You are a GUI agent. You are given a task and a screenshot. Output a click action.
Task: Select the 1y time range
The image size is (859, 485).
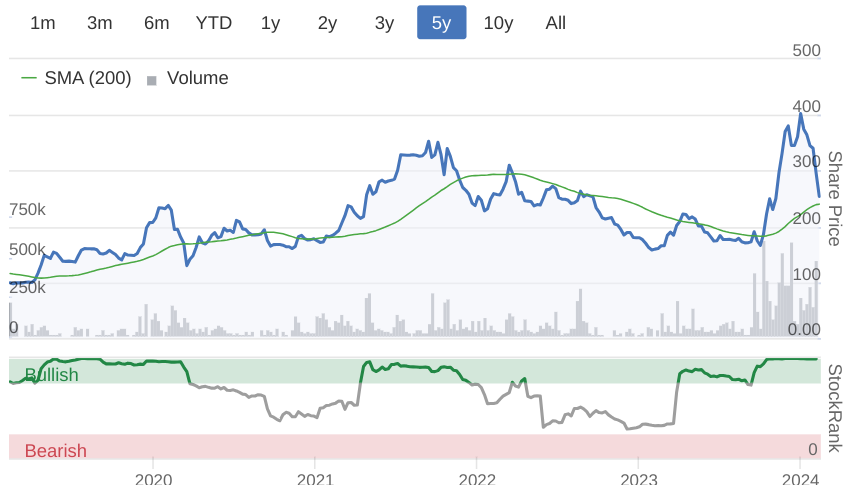click(x=271, y=23)
